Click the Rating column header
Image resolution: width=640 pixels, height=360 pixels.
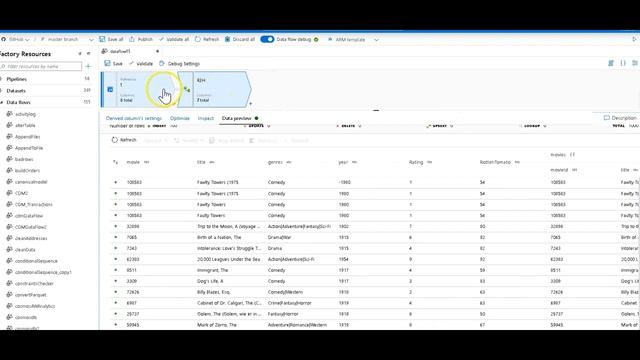pos(416,162)
